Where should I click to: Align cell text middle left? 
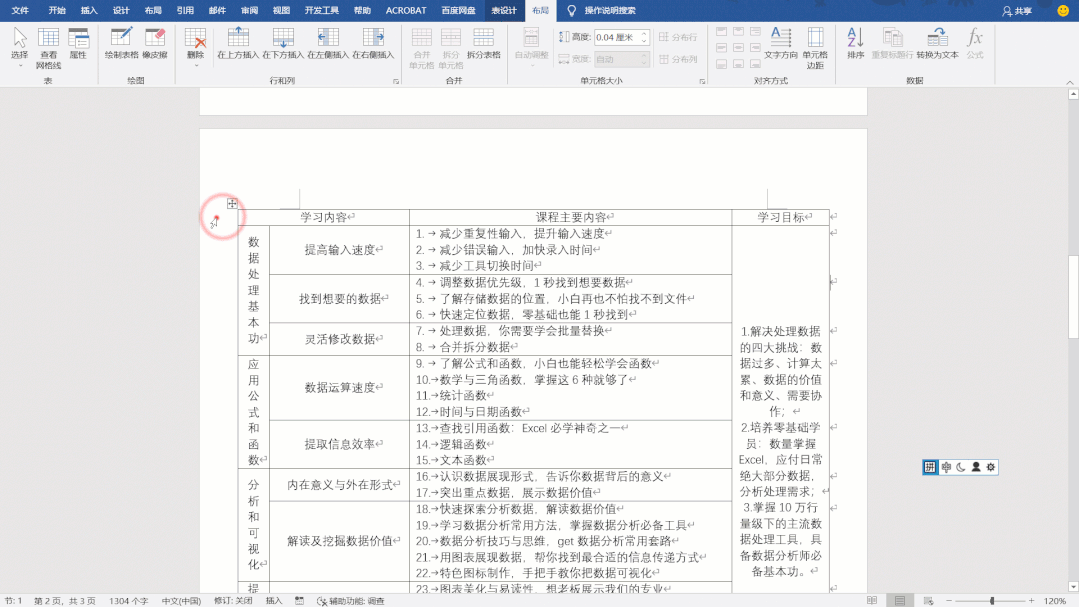(x=721, y=47)
